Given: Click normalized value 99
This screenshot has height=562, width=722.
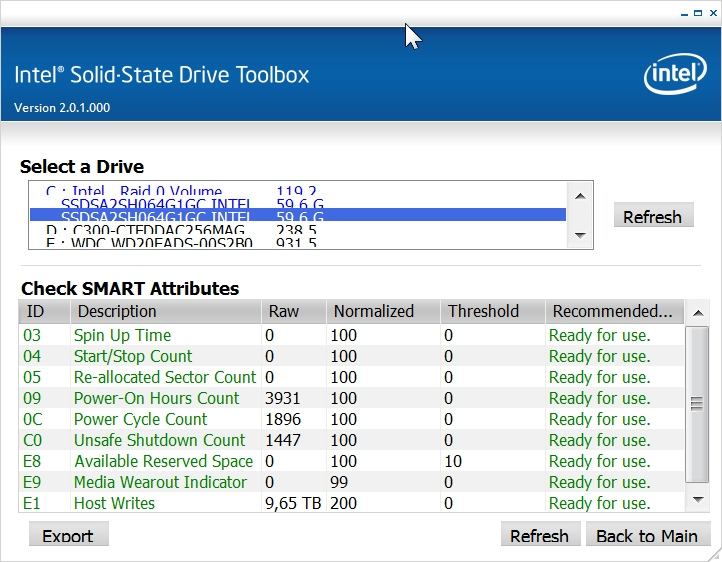Looking at the screenshot, I should (x=339, y=482).
